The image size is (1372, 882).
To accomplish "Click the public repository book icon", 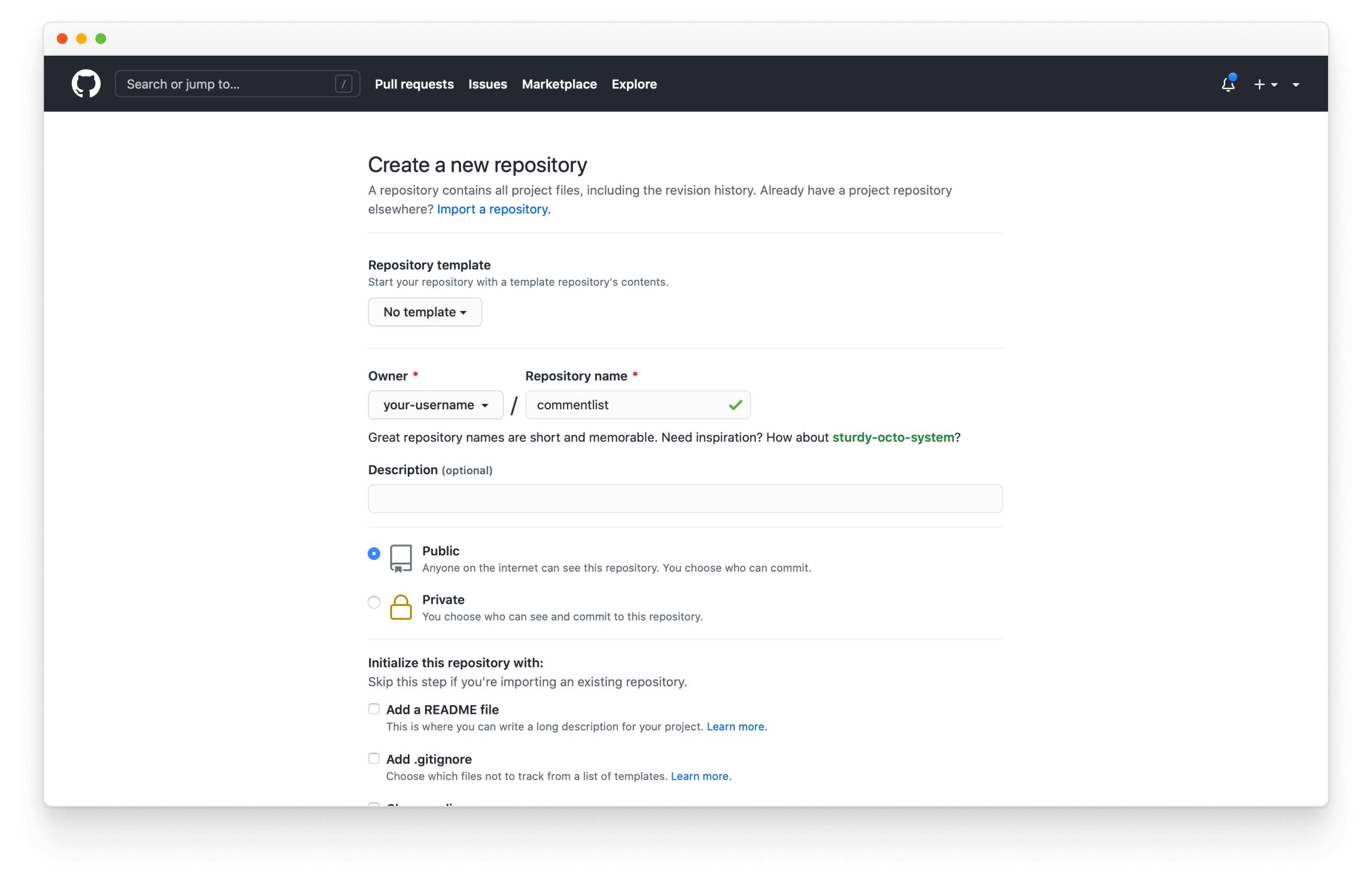I will [x=399, y=558].
